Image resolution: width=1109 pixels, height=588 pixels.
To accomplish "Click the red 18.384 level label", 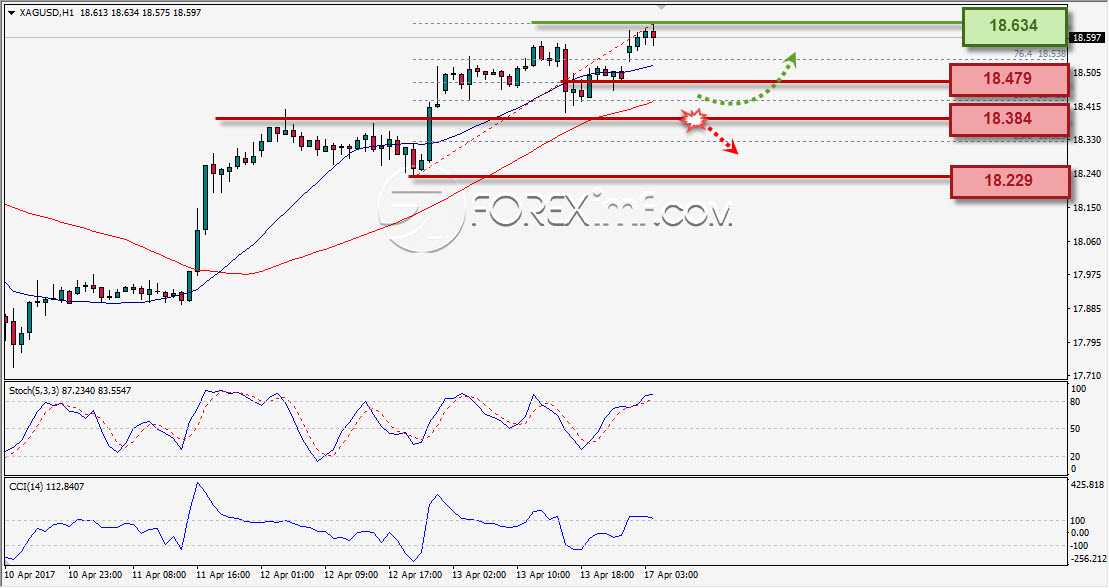I will coord(1008,119).
